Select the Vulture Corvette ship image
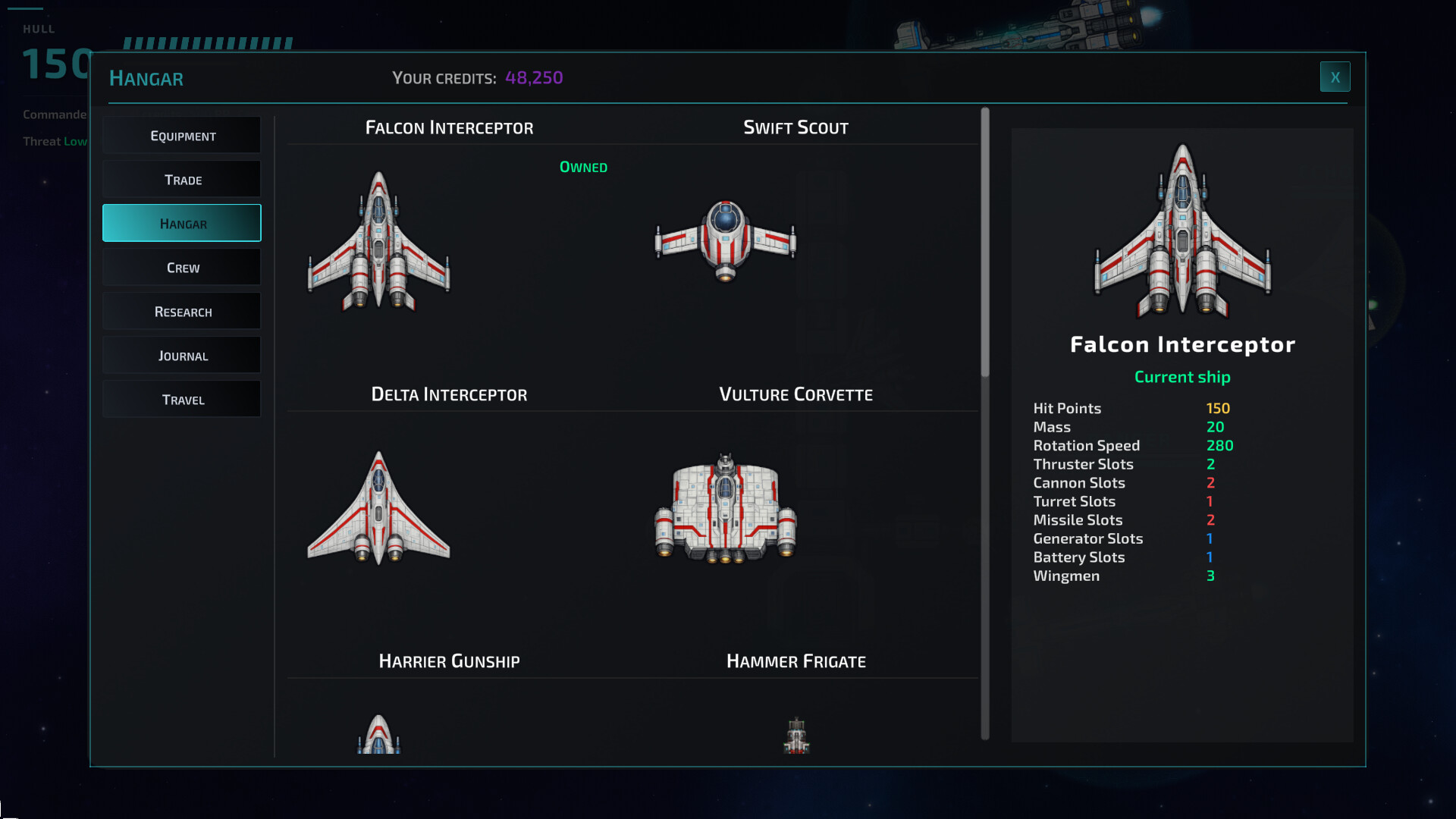The image size is (1456, 819). [726, 508]
